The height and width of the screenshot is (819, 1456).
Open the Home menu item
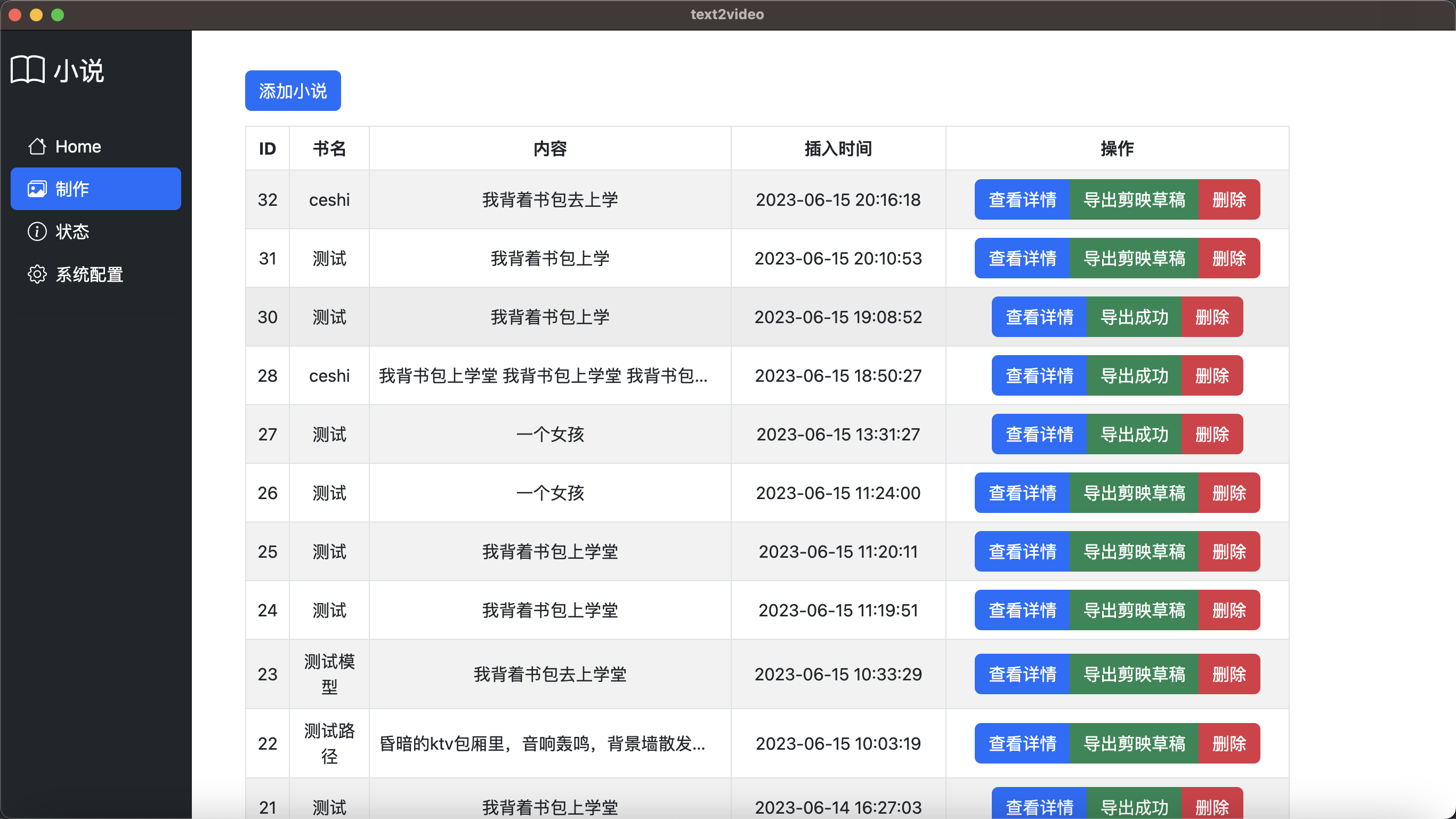[x=78, y=147]
